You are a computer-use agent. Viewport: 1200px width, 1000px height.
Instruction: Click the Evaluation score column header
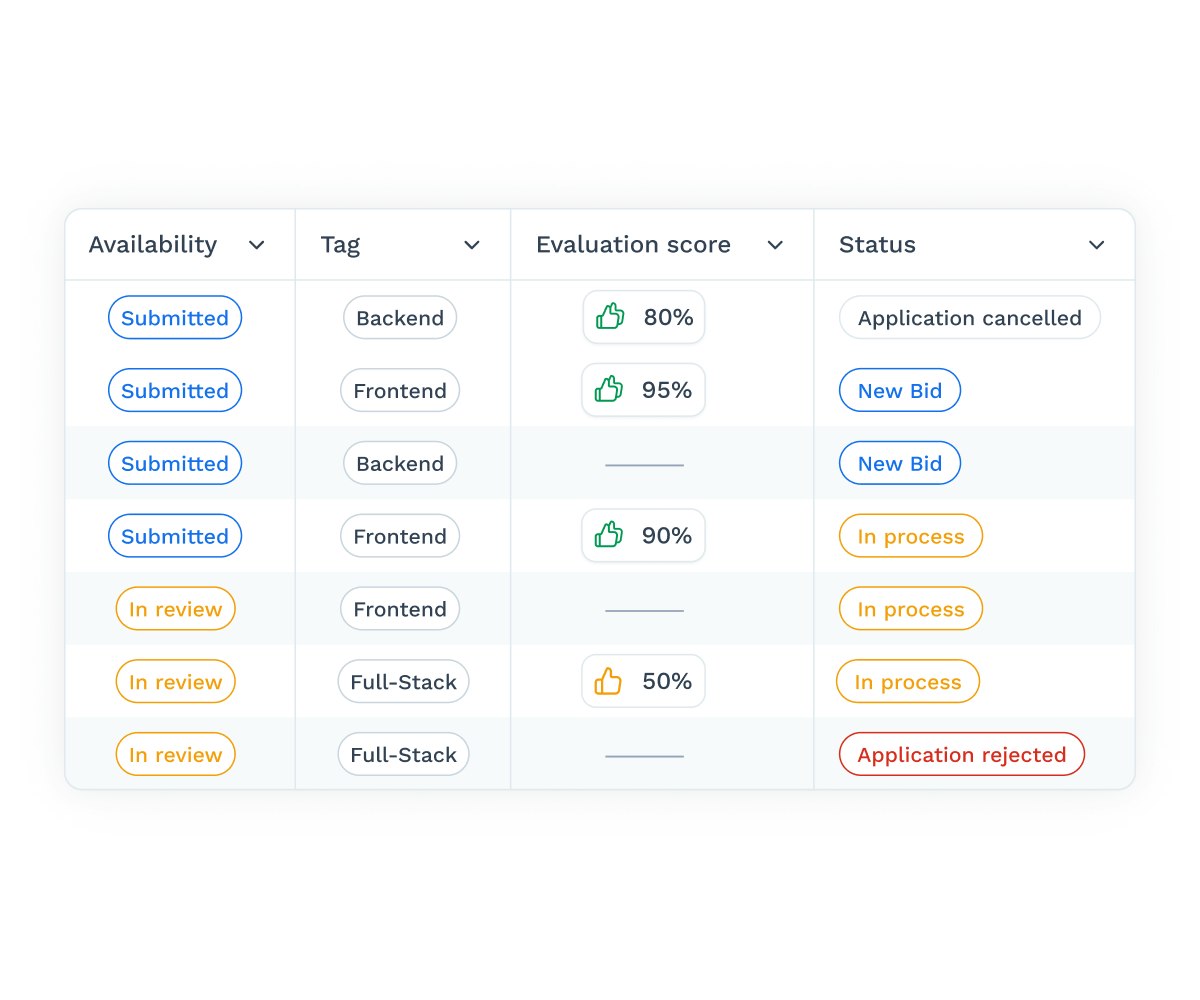(x=633, y=245)
